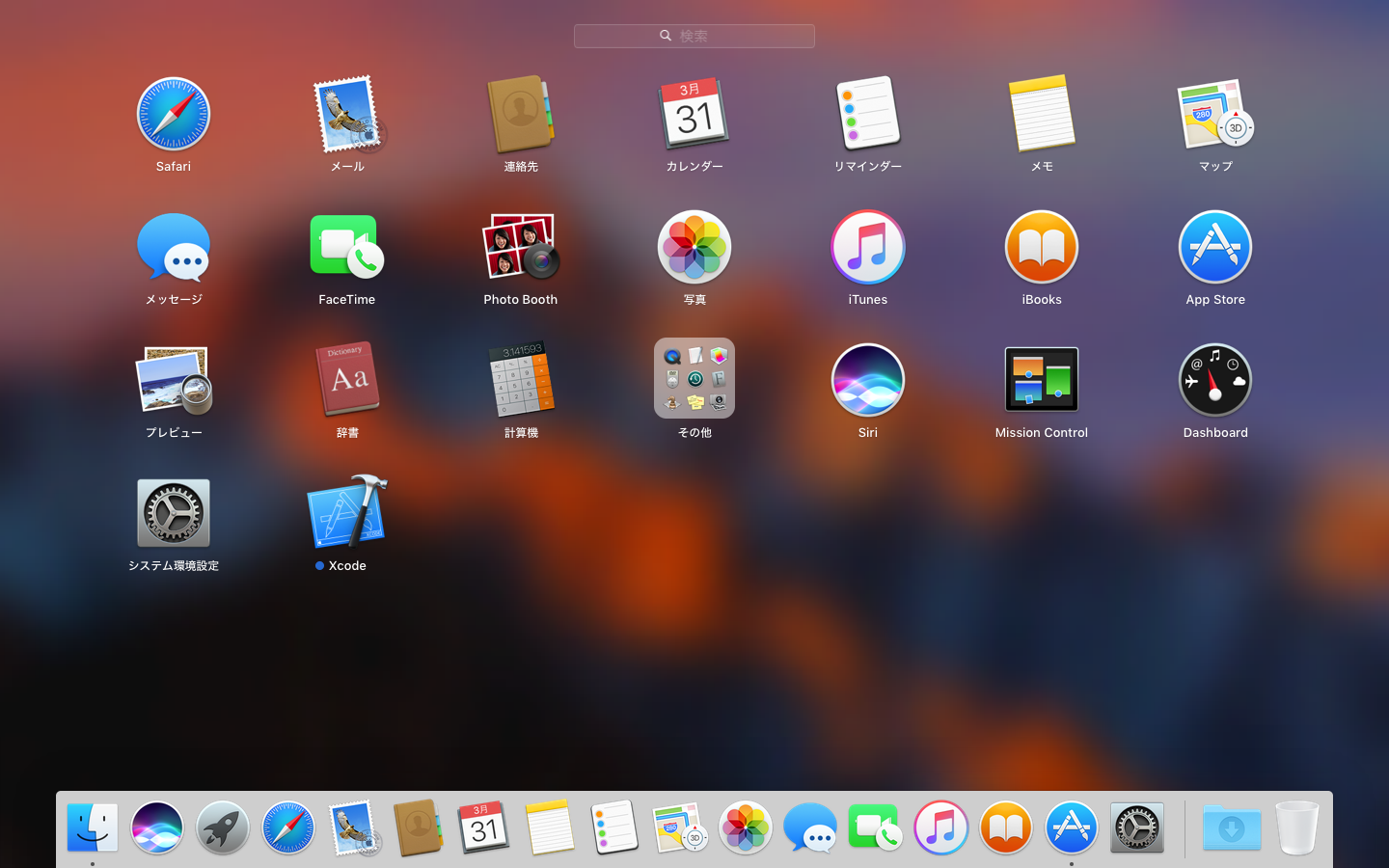Viewport: 1389px width, 868px height.
Task: Open Safari from the Dock
Action: coord(288,827)
